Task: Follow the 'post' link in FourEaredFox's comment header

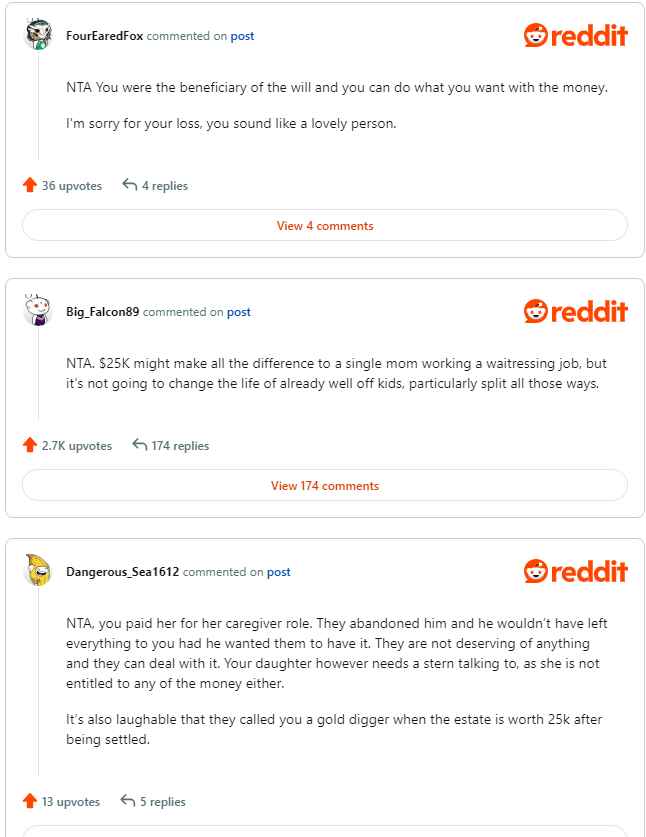Action: coord(242,36)
